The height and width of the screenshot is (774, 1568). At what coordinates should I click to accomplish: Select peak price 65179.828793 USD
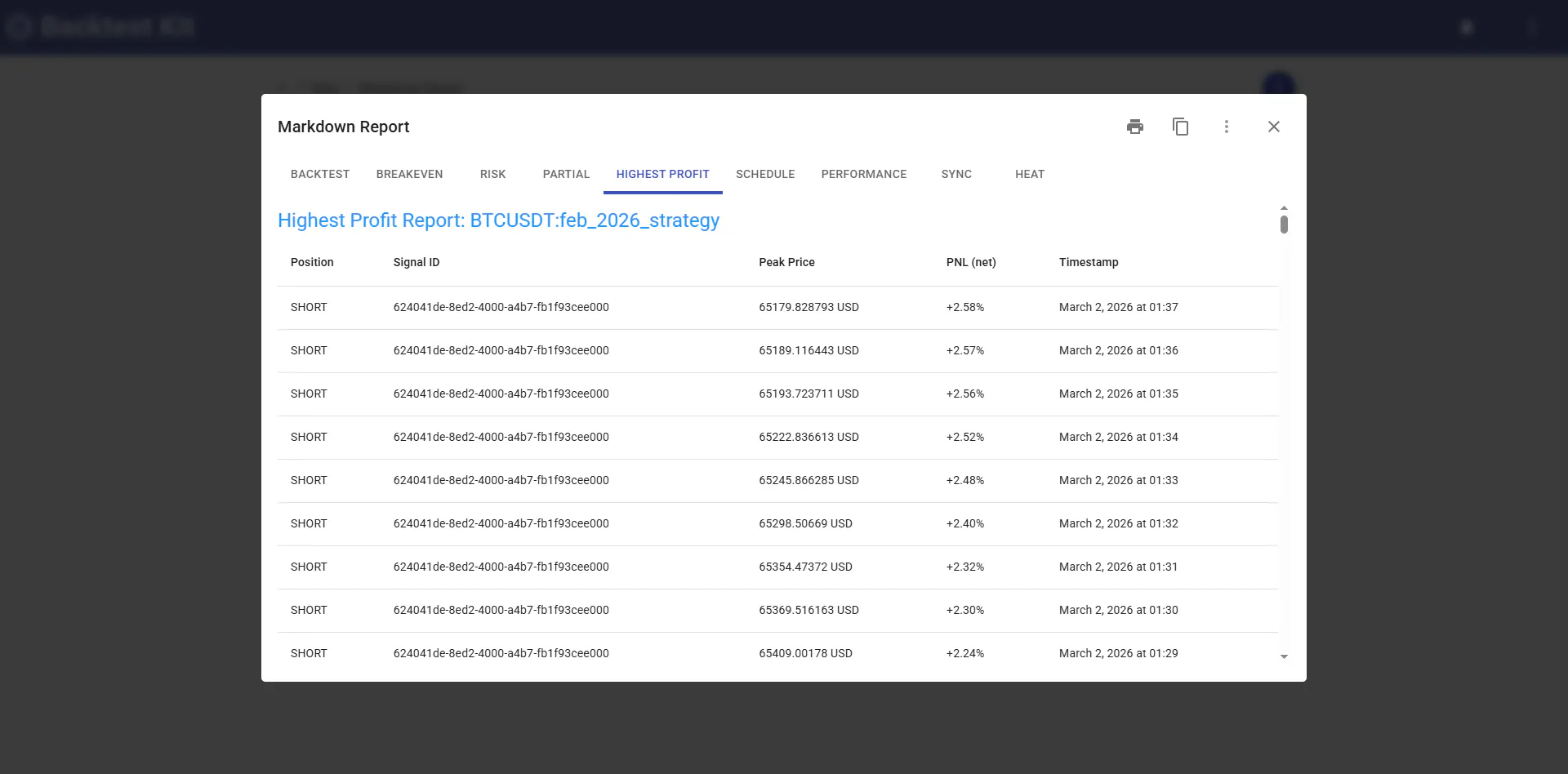[x=808, y=307]
